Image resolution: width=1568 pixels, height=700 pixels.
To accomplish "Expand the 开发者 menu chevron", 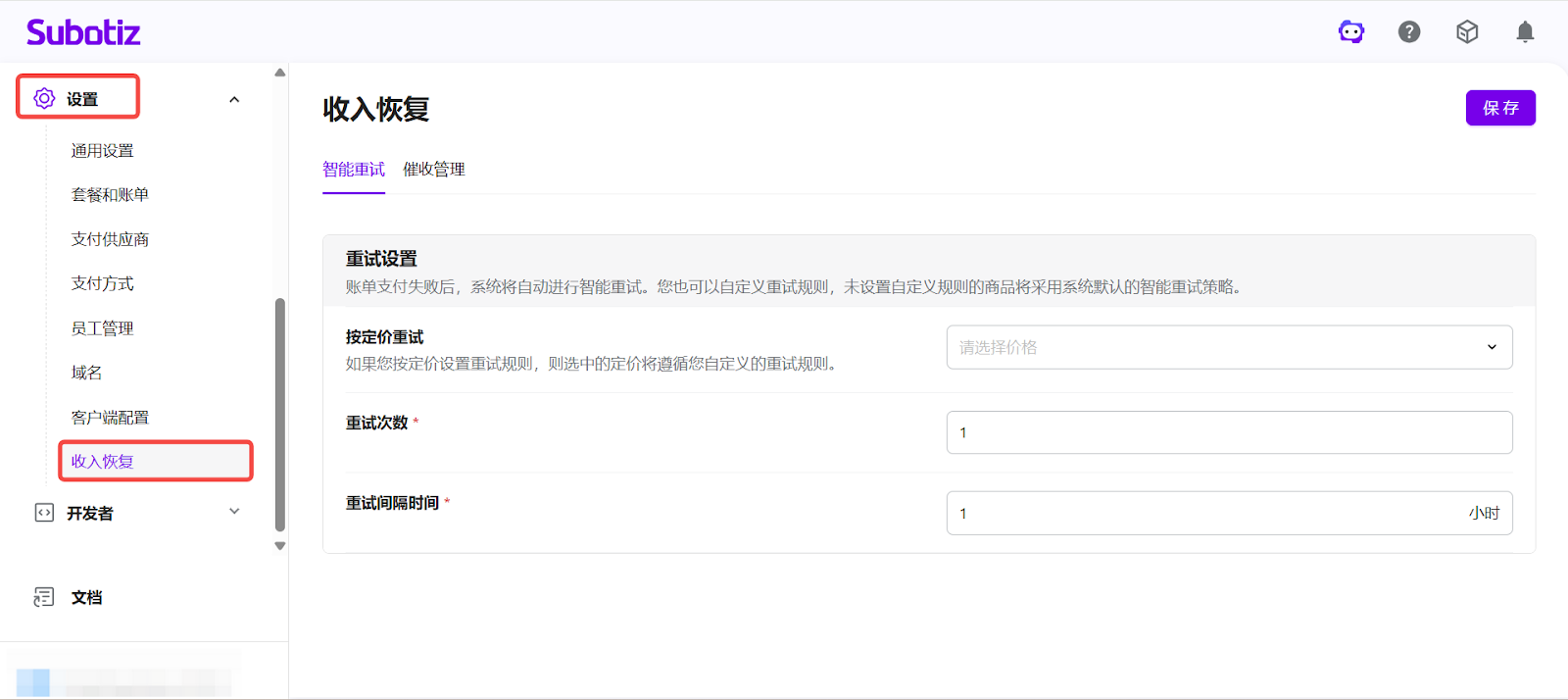I will 234,512.
